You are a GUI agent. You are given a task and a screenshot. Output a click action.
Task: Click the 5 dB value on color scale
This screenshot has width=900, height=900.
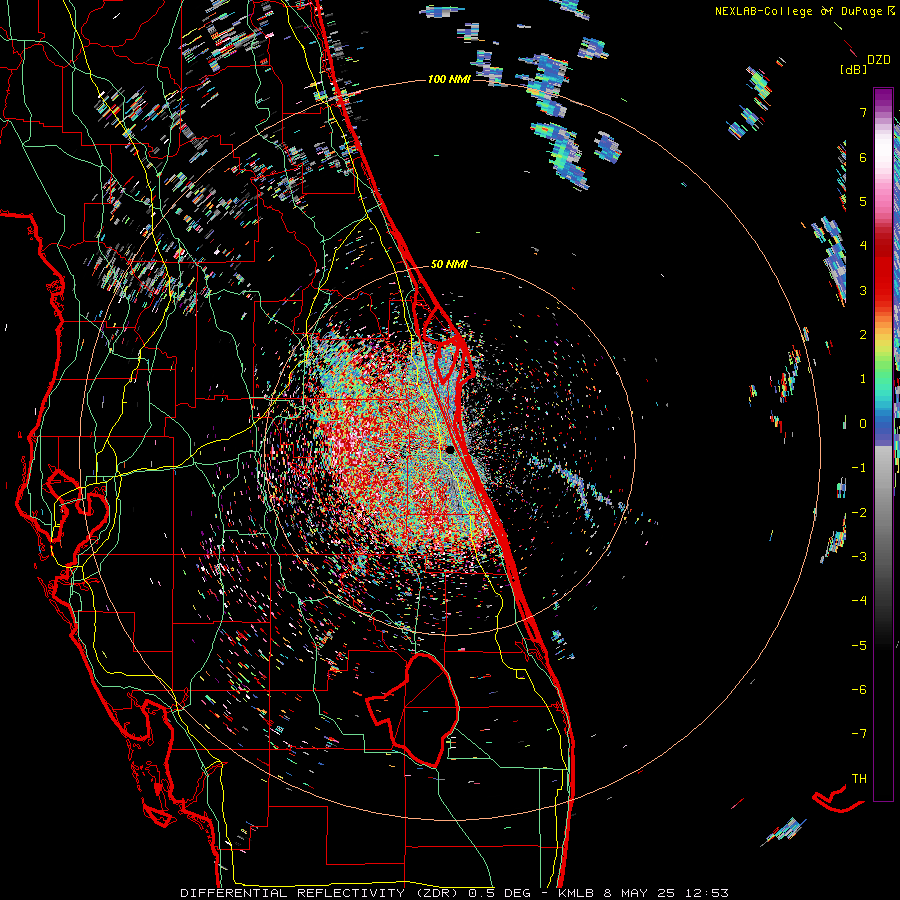coord(863,201)
